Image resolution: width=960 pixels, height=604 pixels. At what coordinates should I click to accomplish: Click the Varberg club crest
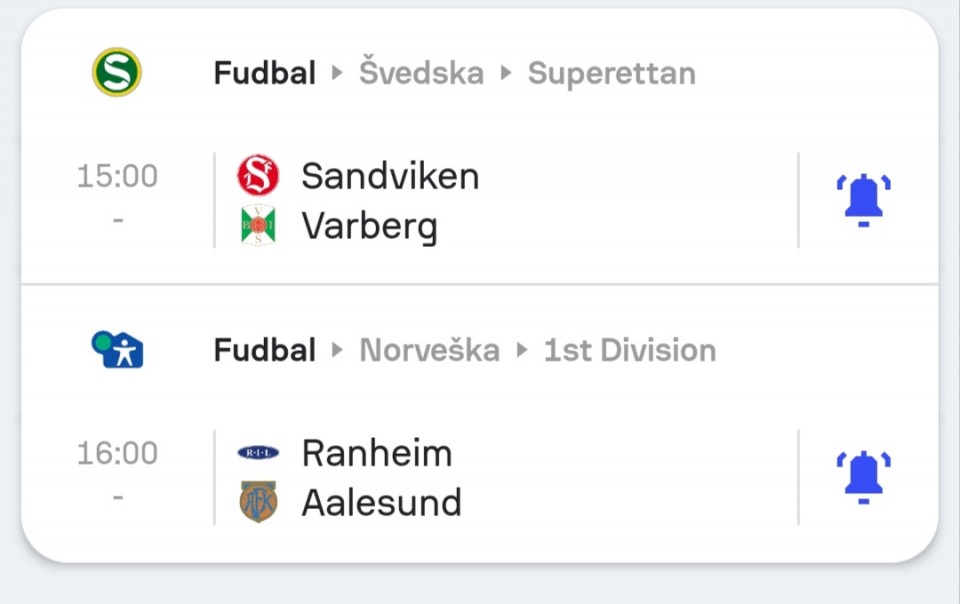coord(258,225)
